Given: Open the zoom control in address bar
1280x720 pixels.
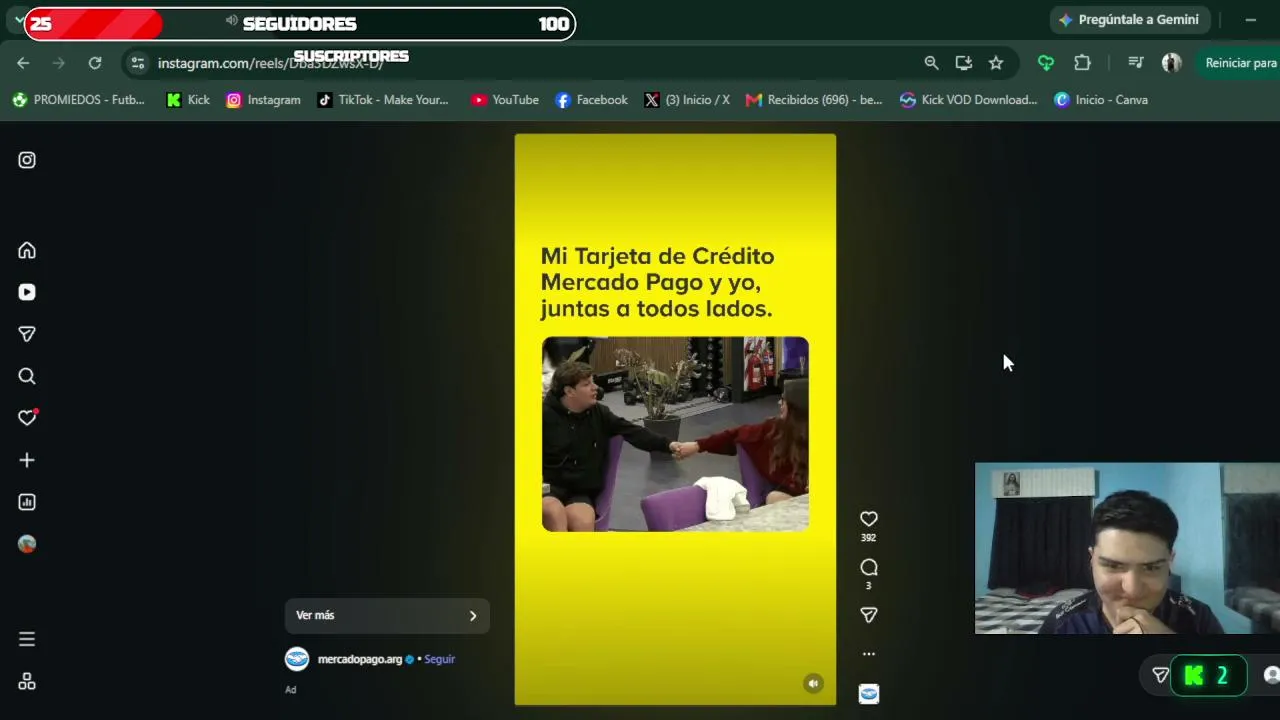Looking at the screenshot, I should point(931,63).
